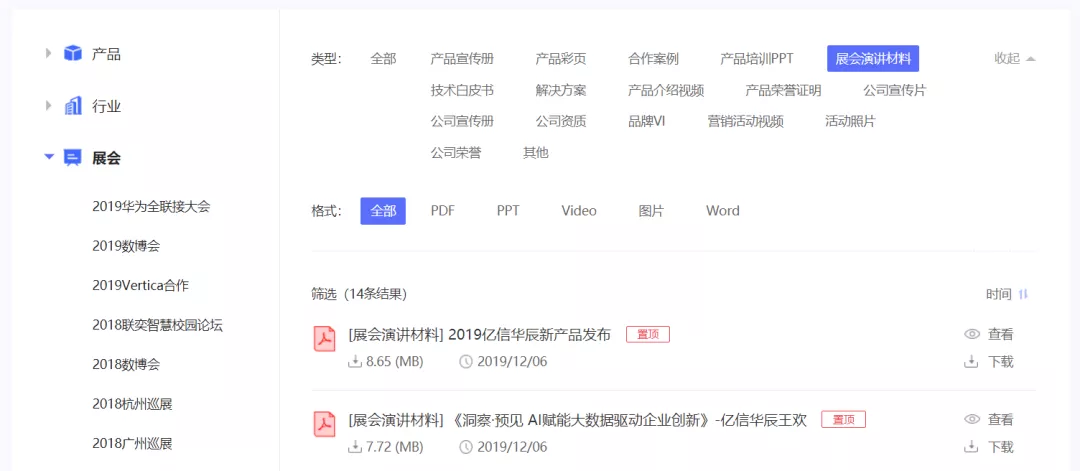The height and width of the screenshot is (471, 1080).
Task: Click PDF file icon of 洞察·预见 document
Action: coord(325,425)
